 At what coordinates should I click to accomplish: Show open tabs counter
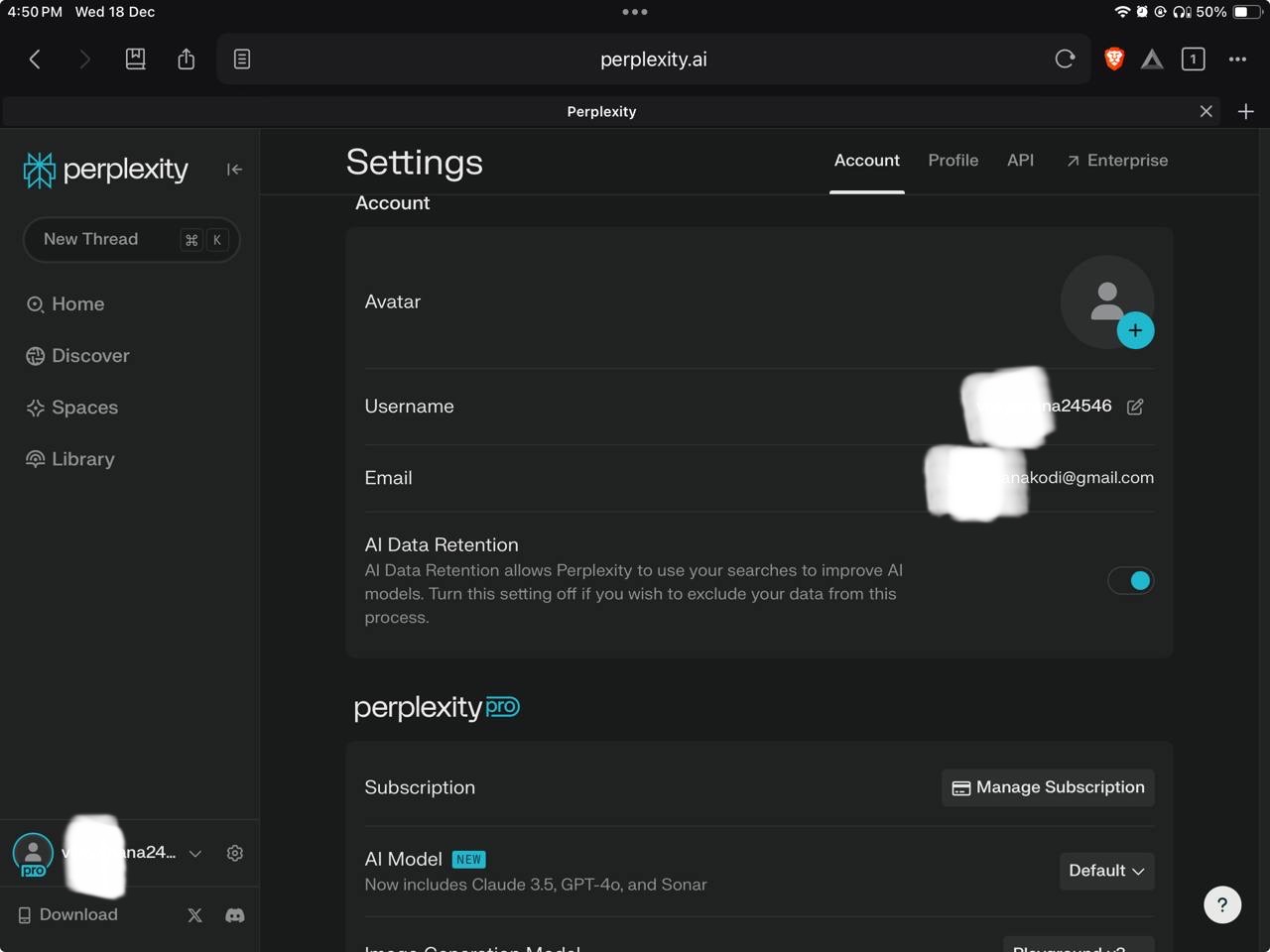click(1194, 59)
